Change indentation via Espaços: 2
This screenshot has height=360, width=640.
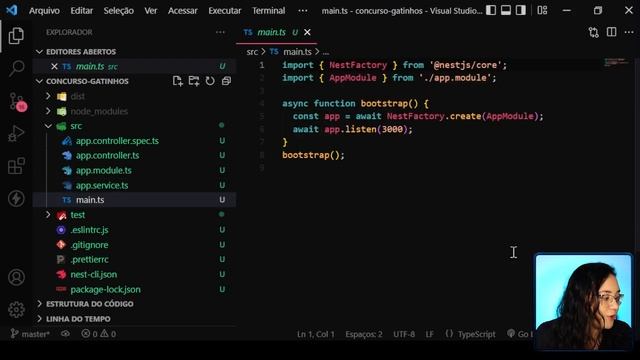(364, 334)
